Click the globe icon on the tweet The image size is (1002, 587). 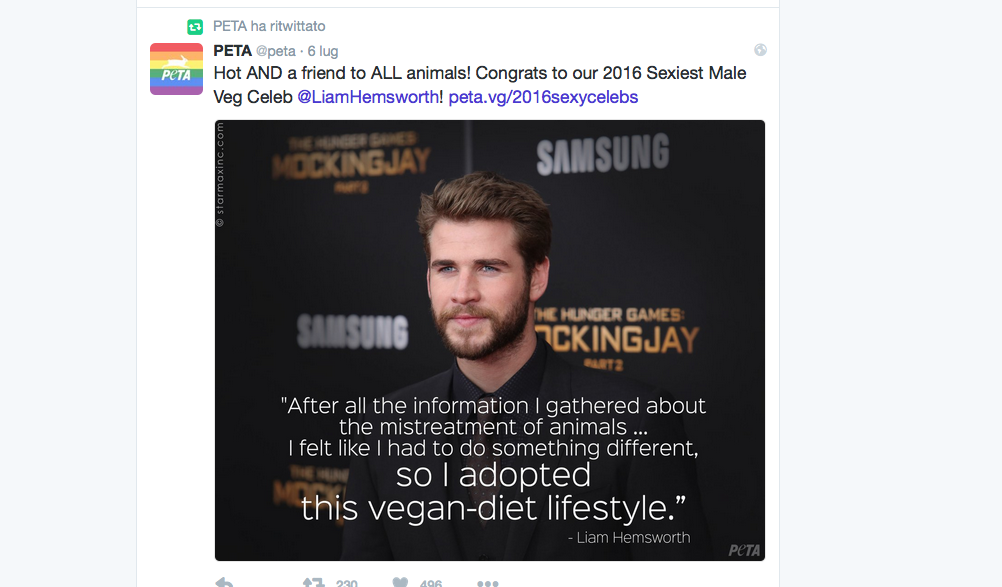(760, 50)
